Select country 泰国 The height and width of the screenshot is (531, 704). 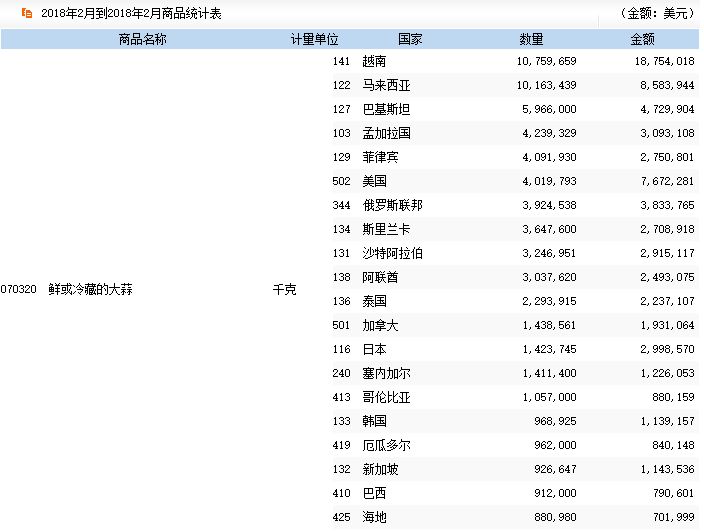(374, 301)
